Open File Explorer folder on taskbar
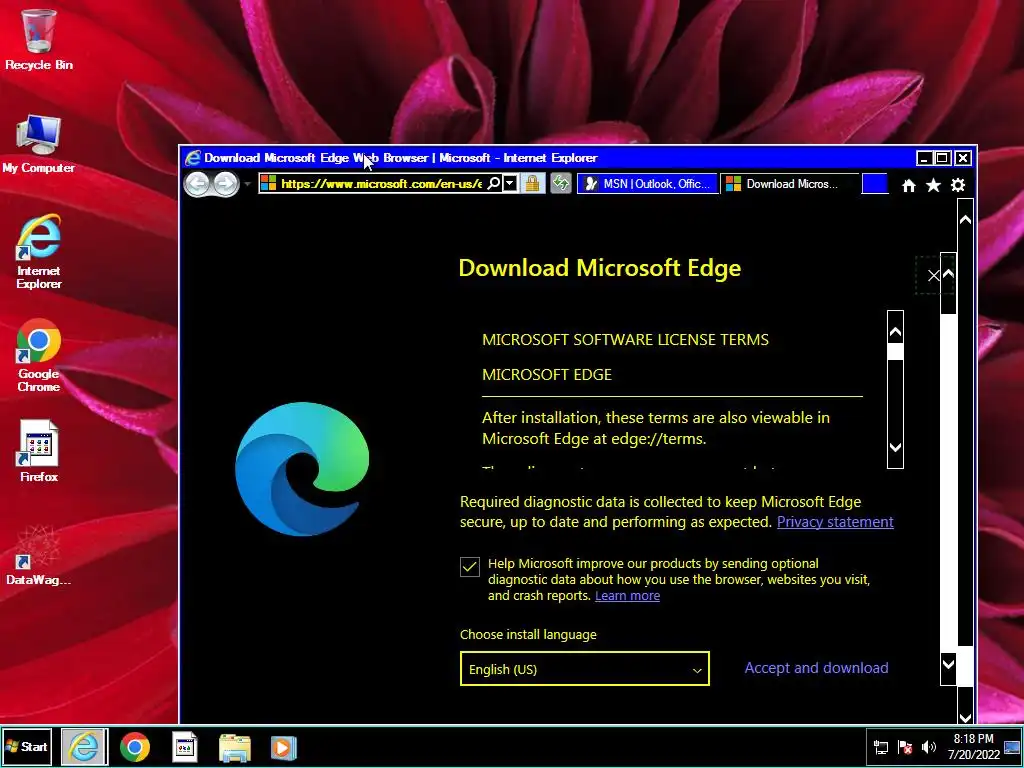 234,748
